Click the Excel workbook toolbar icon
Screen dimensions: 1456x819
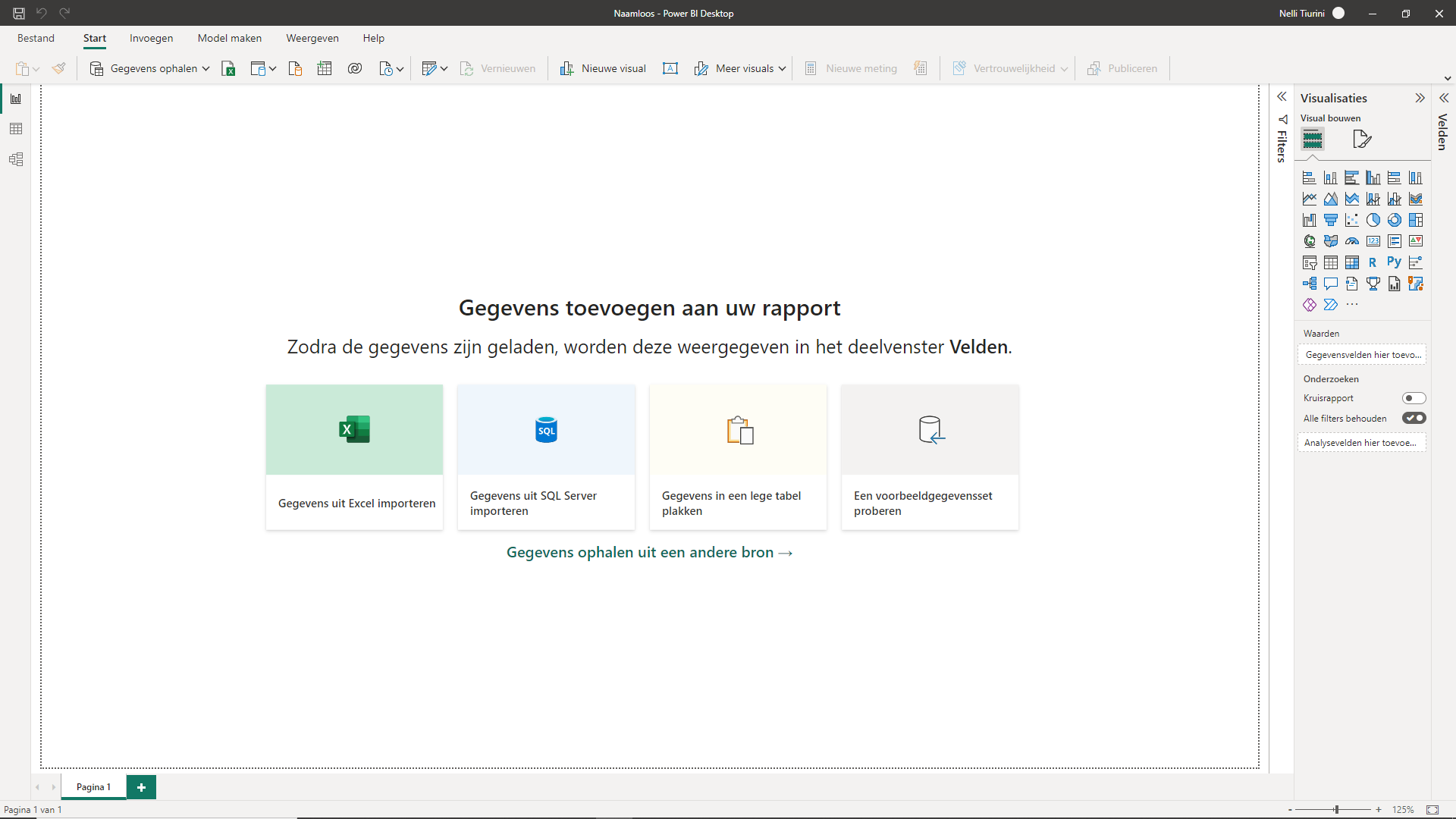(228, 69)
